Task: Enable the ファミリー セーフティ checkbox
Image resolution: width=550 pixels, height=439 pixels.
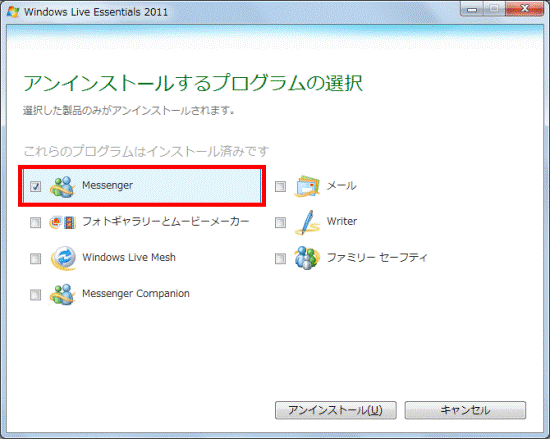Action: tap(280, 258)
